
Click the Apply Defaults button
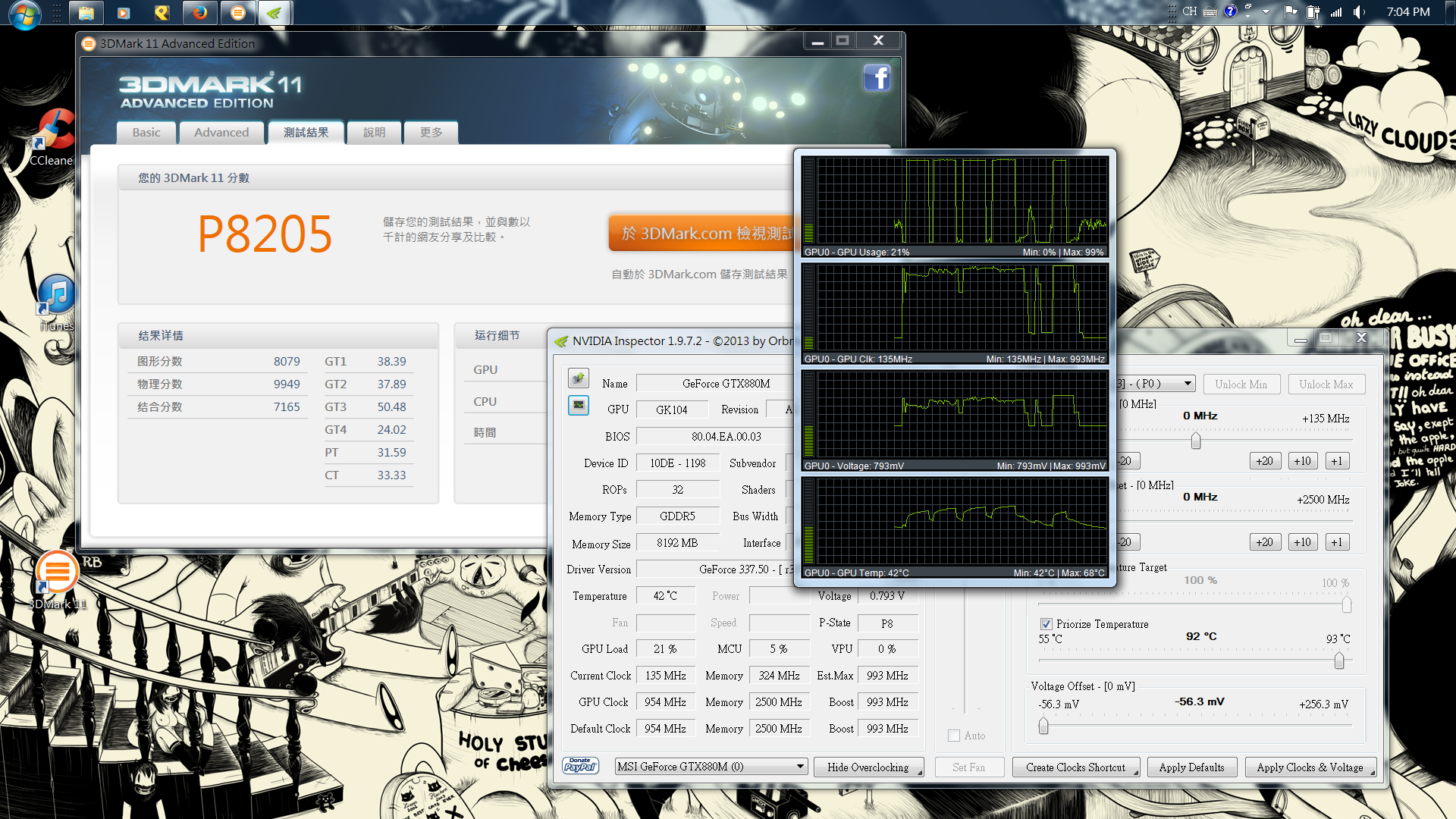click(x=1191, y=767)
